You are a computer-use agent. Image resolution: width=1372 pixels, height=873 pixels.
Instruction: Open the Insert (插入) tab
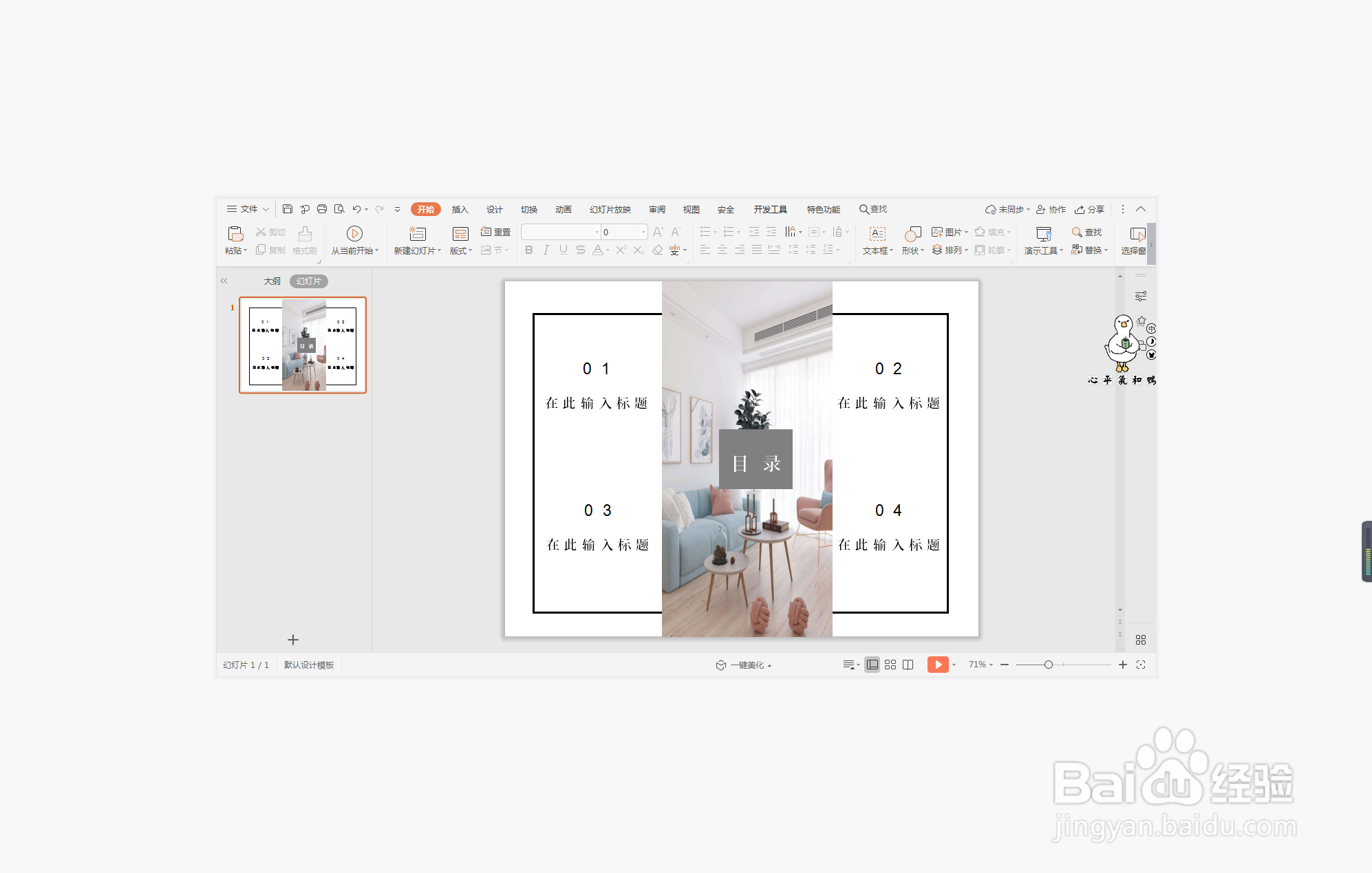[460, 209]
